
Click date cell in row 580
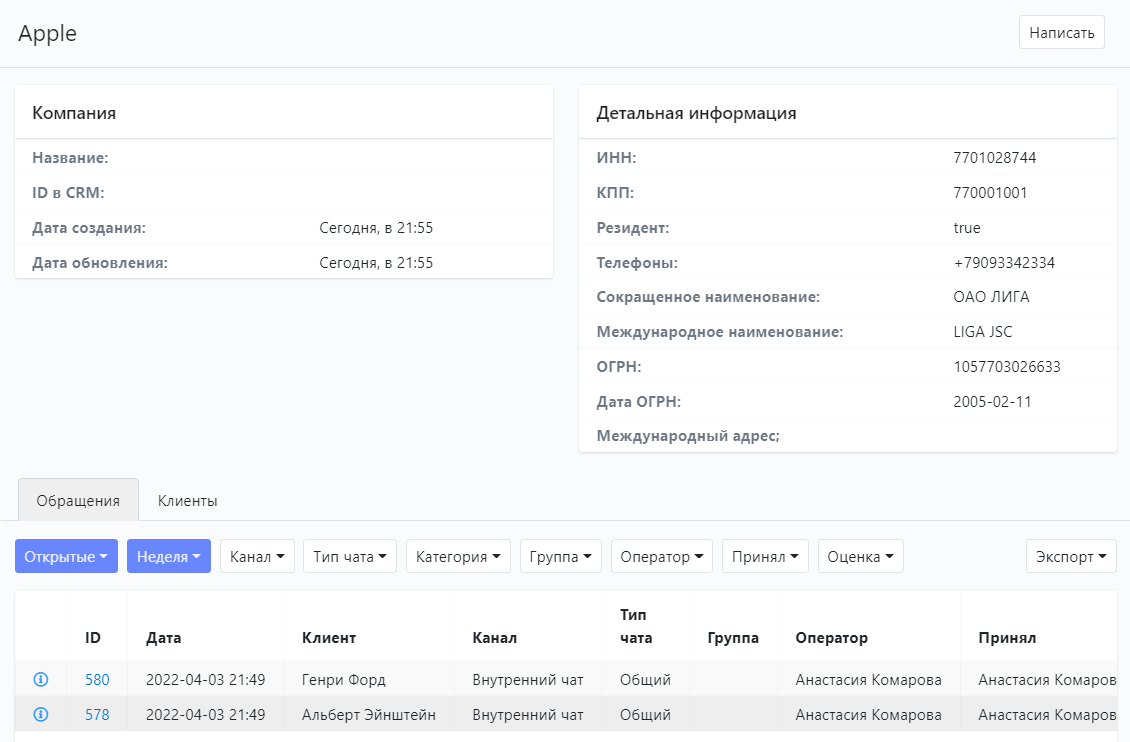point(205,679)
